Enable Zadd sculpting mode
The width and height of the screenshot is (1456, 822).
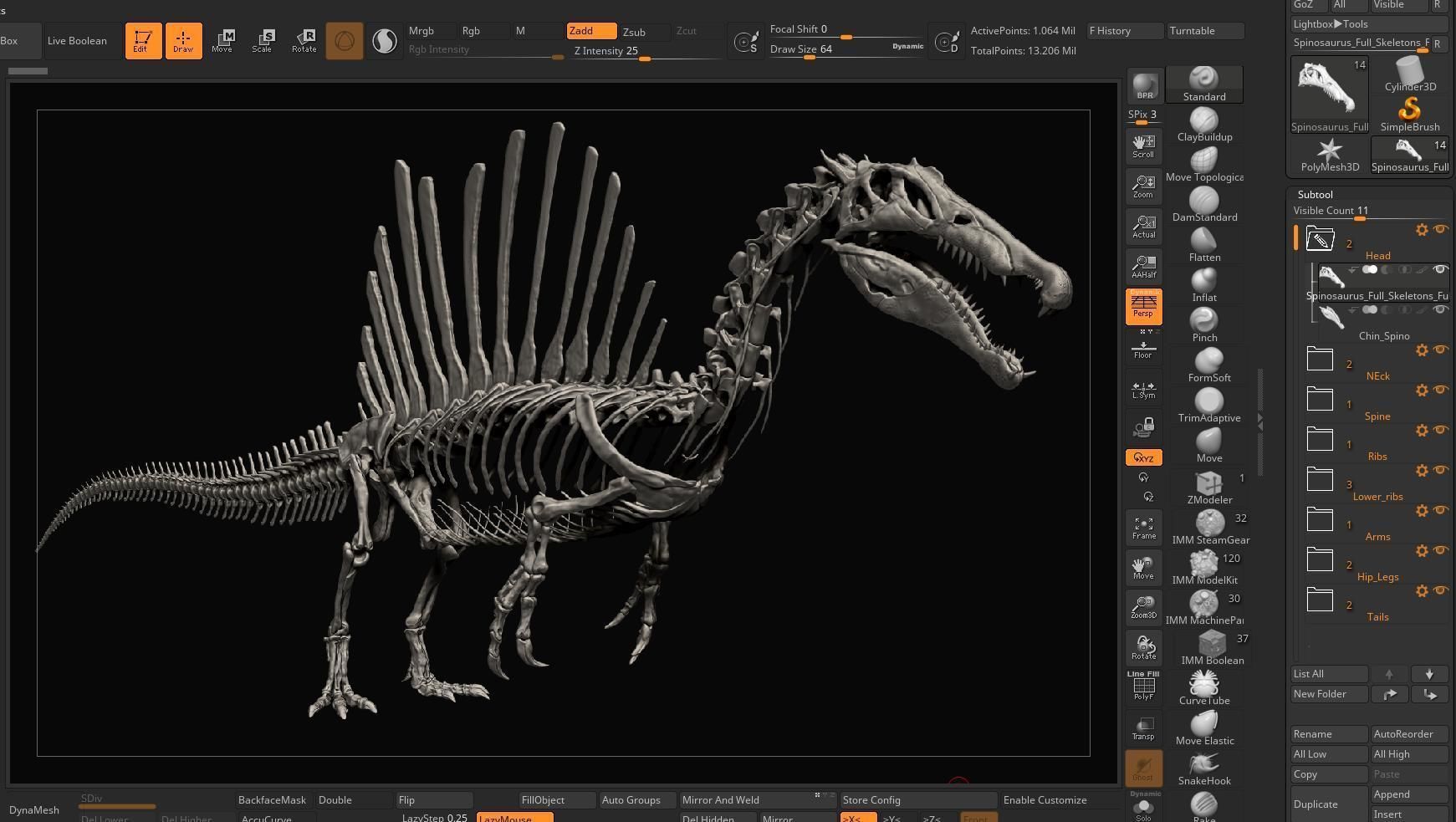point(591,31)
